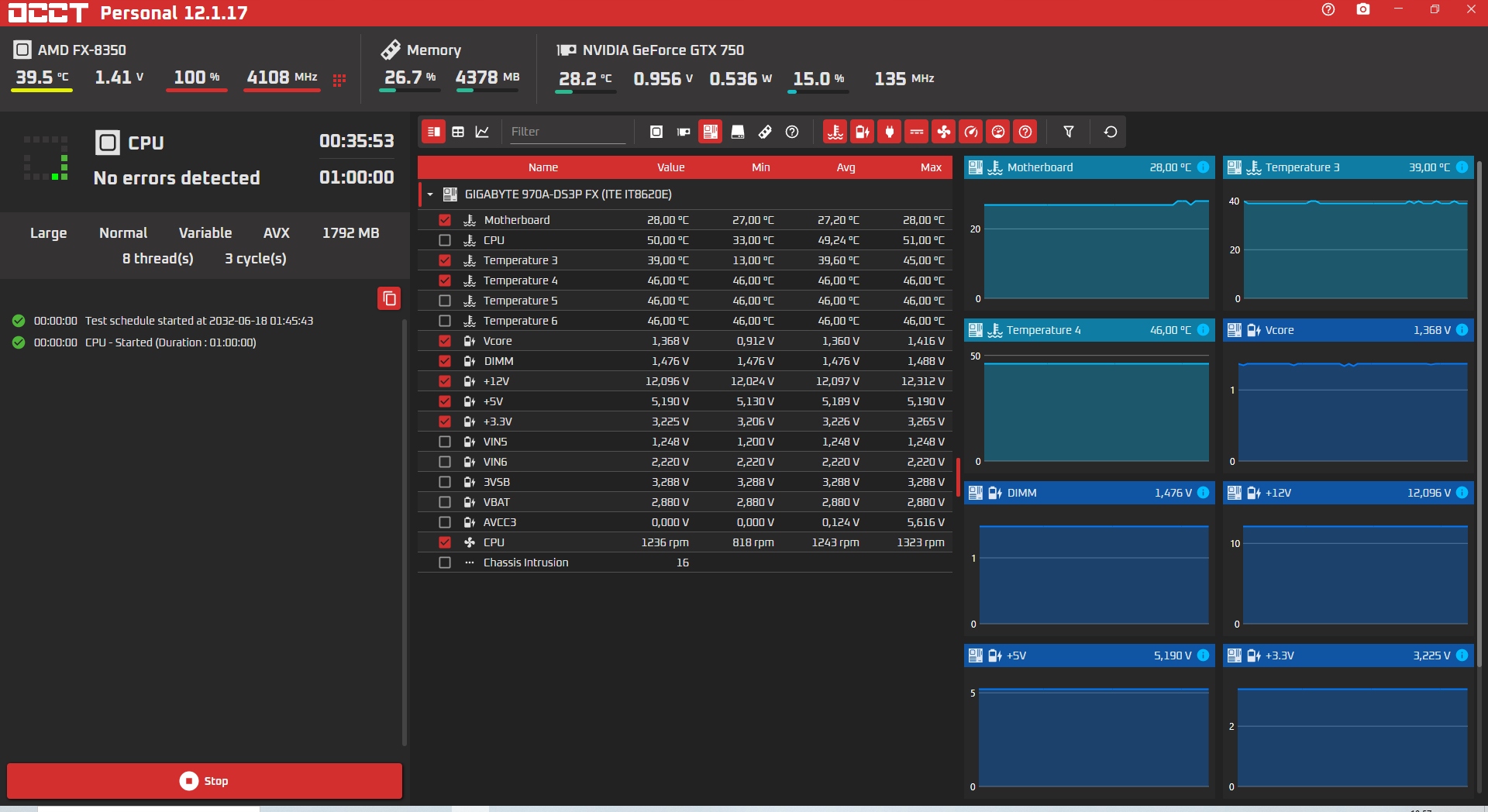Uncheck the DIMM voltage sensor
The height and width of the screenshot is (812, 1488).
click(445, 361)
